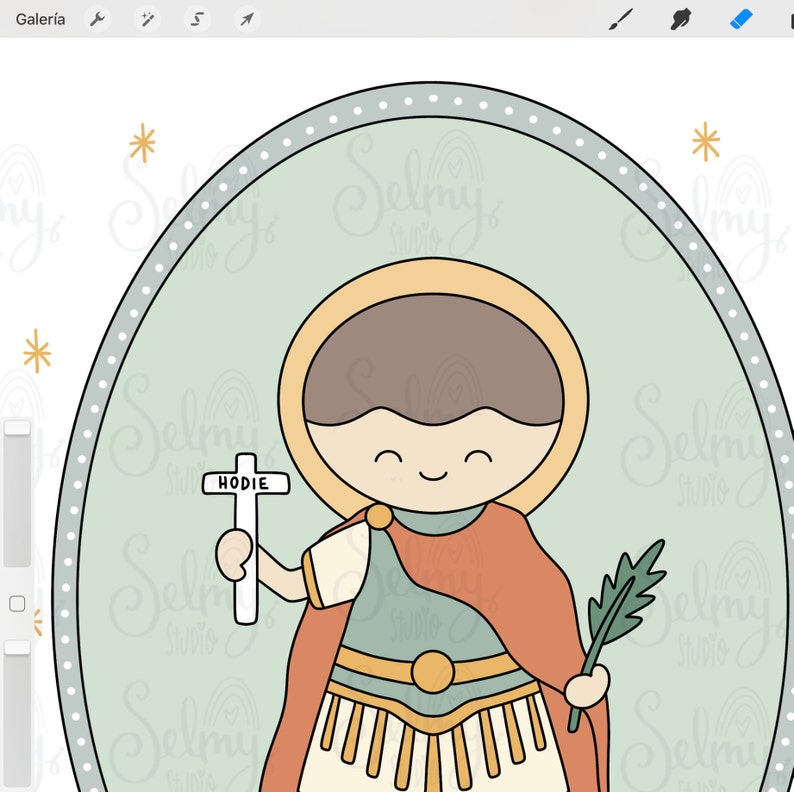794x792 pixels.
Task: Click the brush opacity slider handle
Action: [17, 647]
